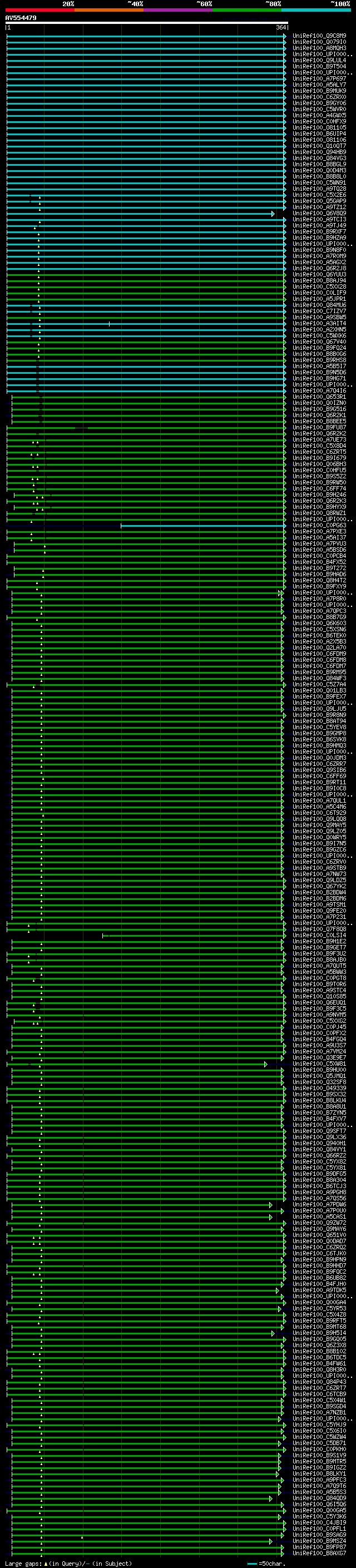Select label UniRef100_B6UIP4

319,134
